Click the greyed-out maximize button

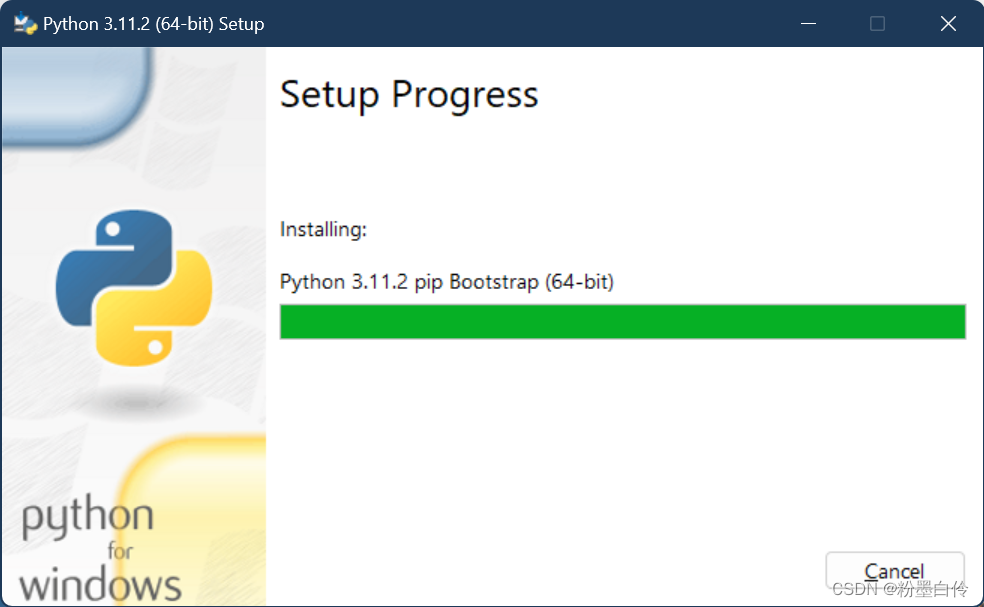(x=877, y=24)
